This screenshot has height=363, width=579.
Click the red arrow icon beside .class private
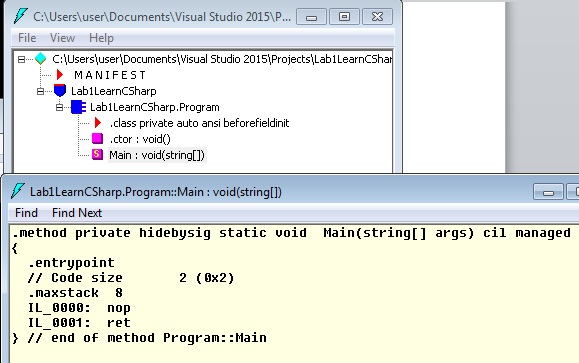(97, 123)
